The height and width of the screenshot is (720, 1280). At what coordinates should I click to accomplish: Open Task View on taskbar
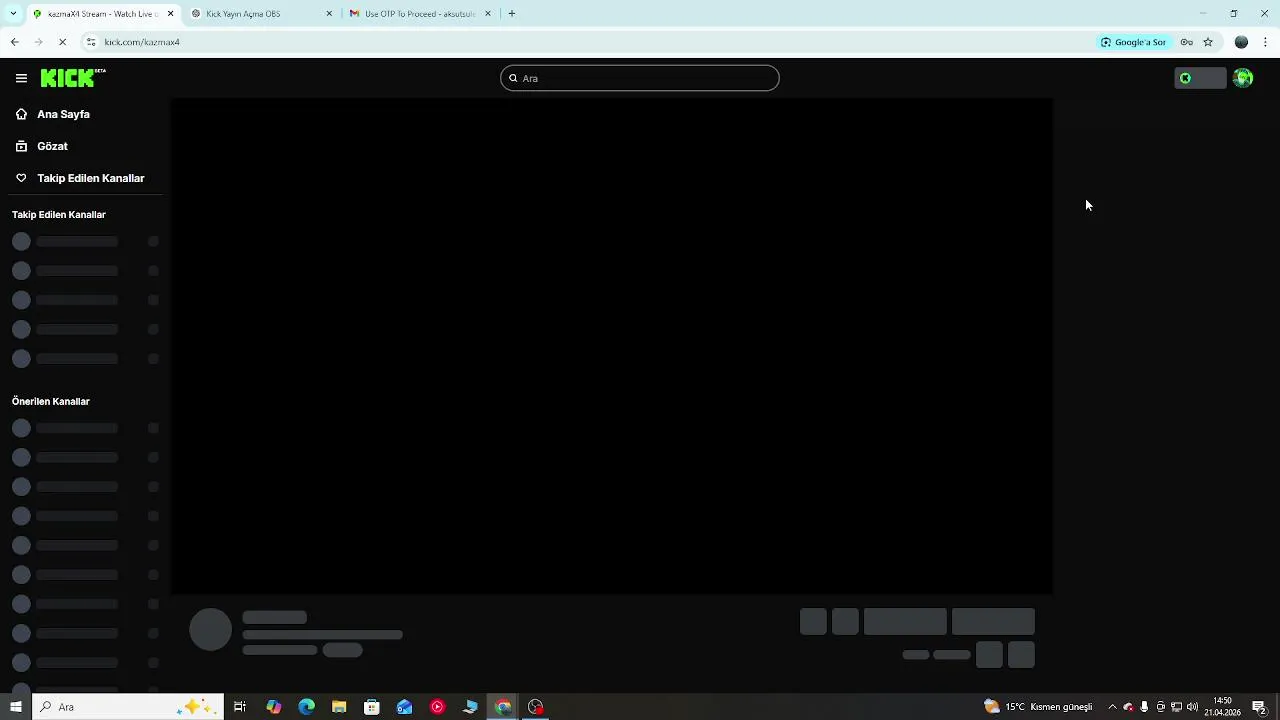coord(240,707)
